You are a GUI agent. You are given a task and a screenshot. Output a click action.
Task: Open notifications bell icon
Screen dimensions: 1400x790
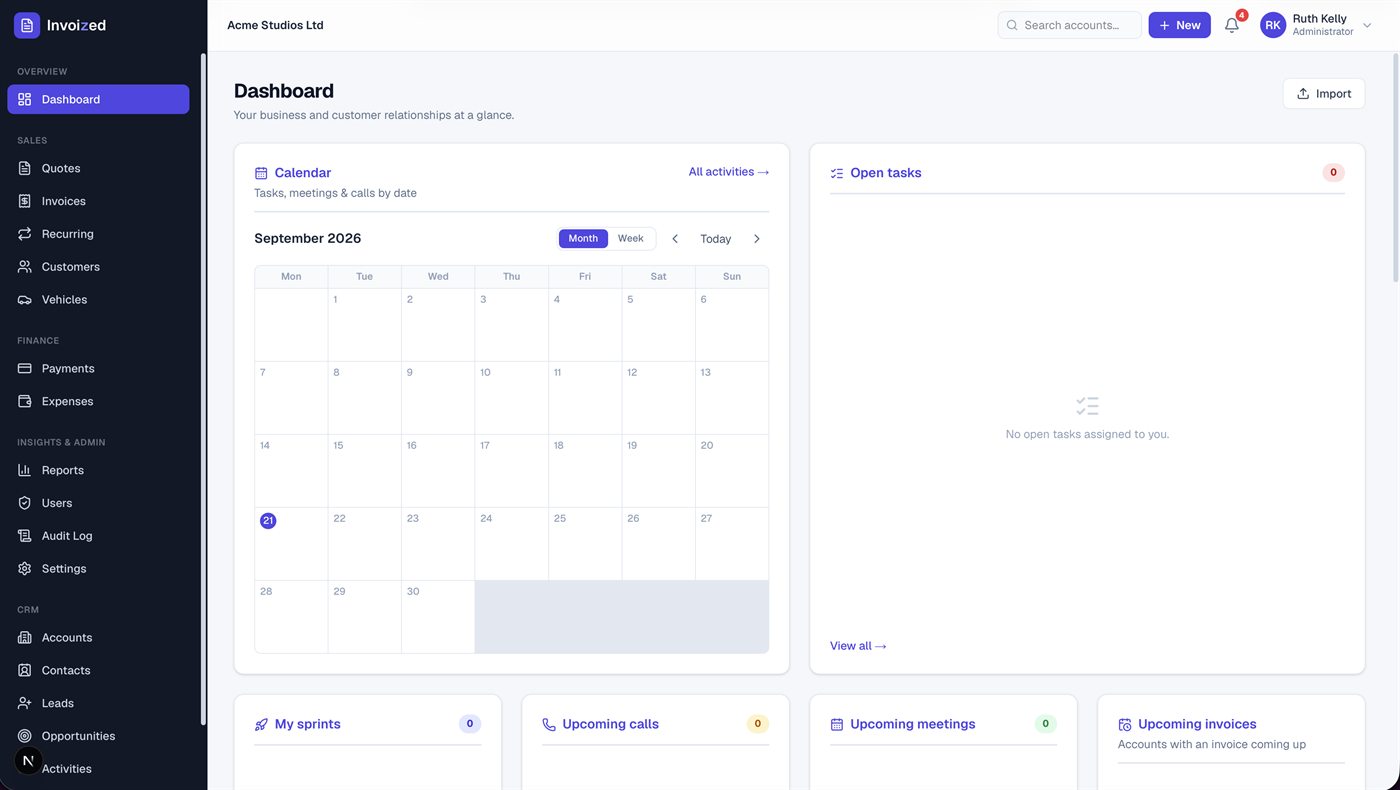pyautogui.click(x=1232, y=25)
